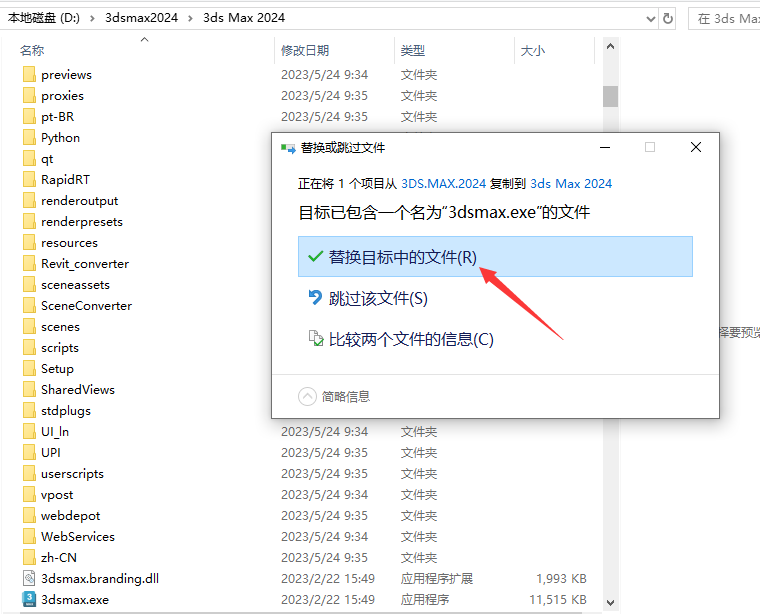Select the previews folder icon

pos(29,74)
